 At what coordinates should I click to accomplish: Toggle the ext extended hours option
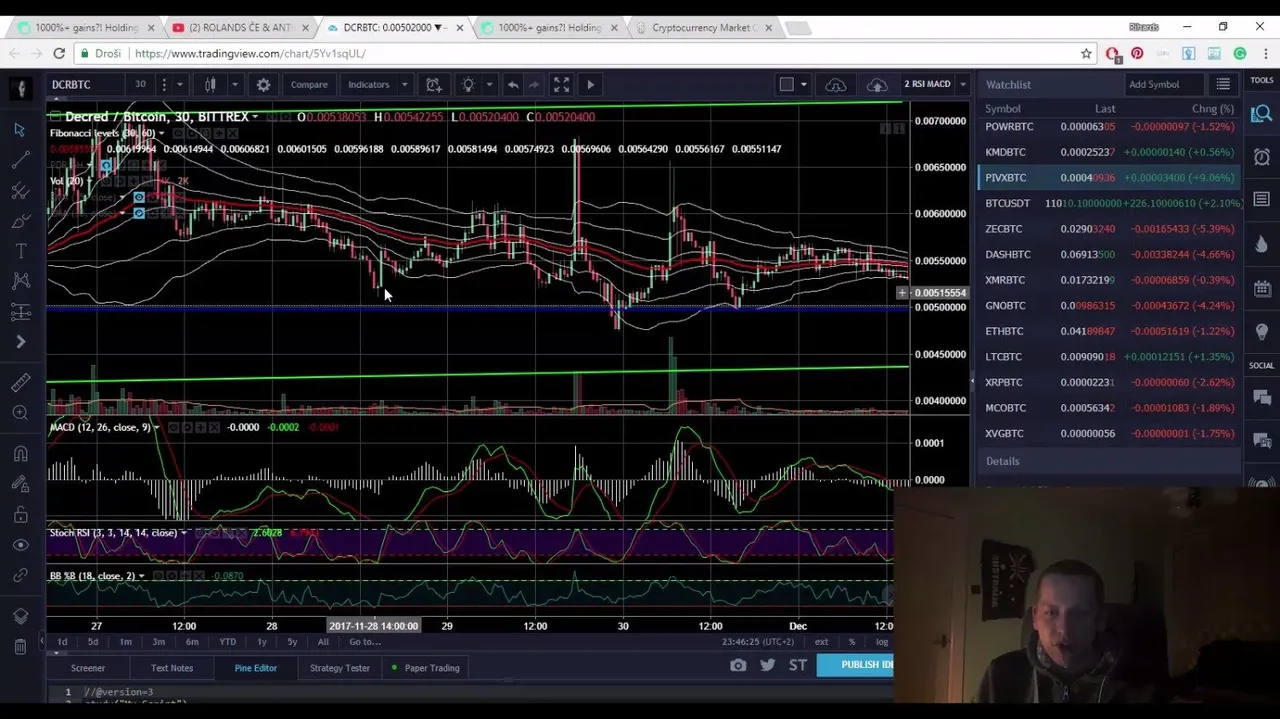pos(821,642)
